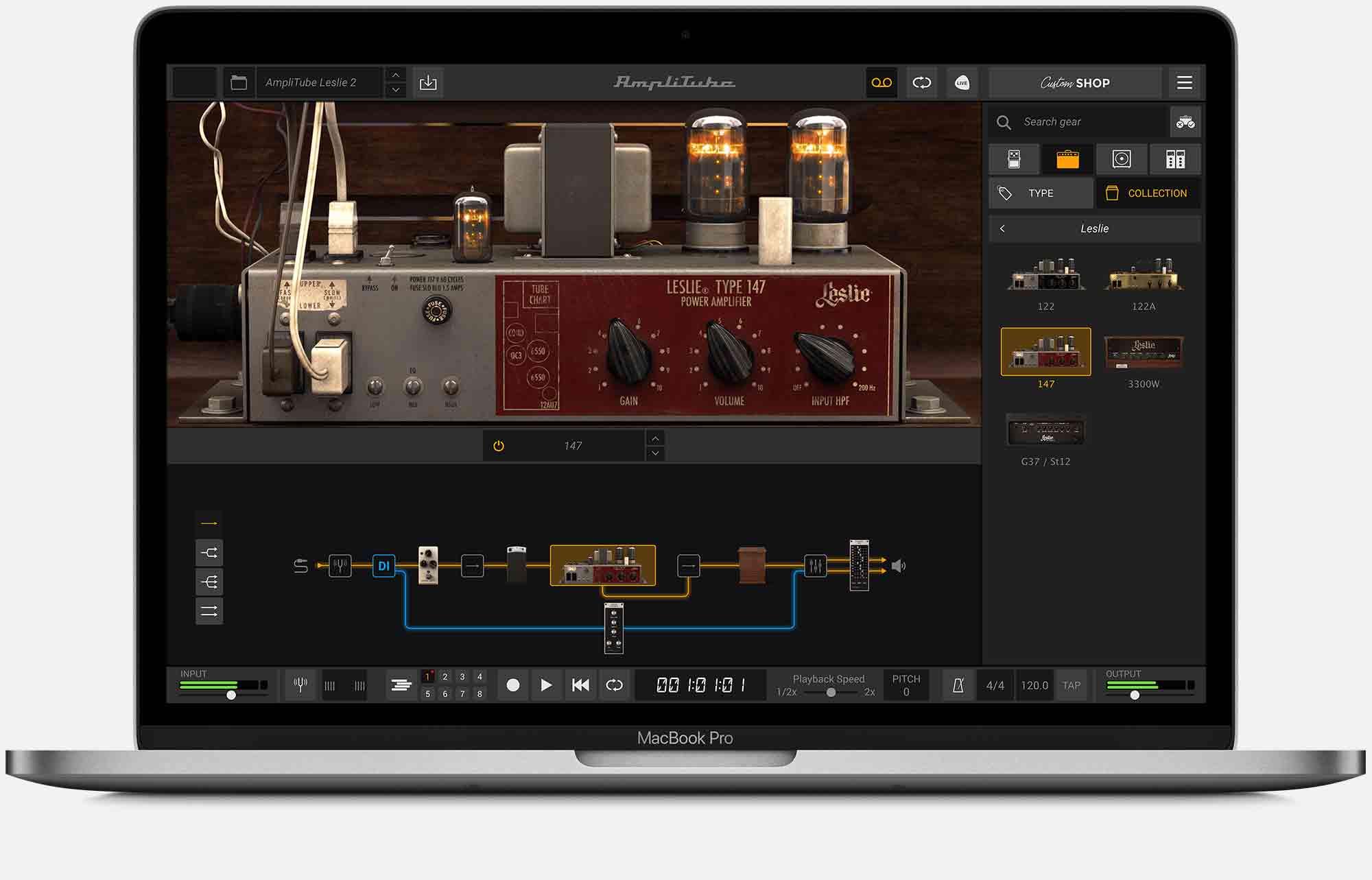Switch to the TYPE tab
1372x880 pixels.
pos(1040,193)
